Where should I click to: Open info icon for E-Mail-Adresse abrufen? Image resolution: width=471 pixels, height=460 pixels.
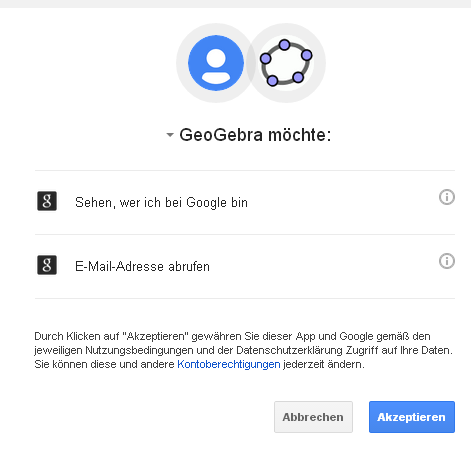pos(447,261)
